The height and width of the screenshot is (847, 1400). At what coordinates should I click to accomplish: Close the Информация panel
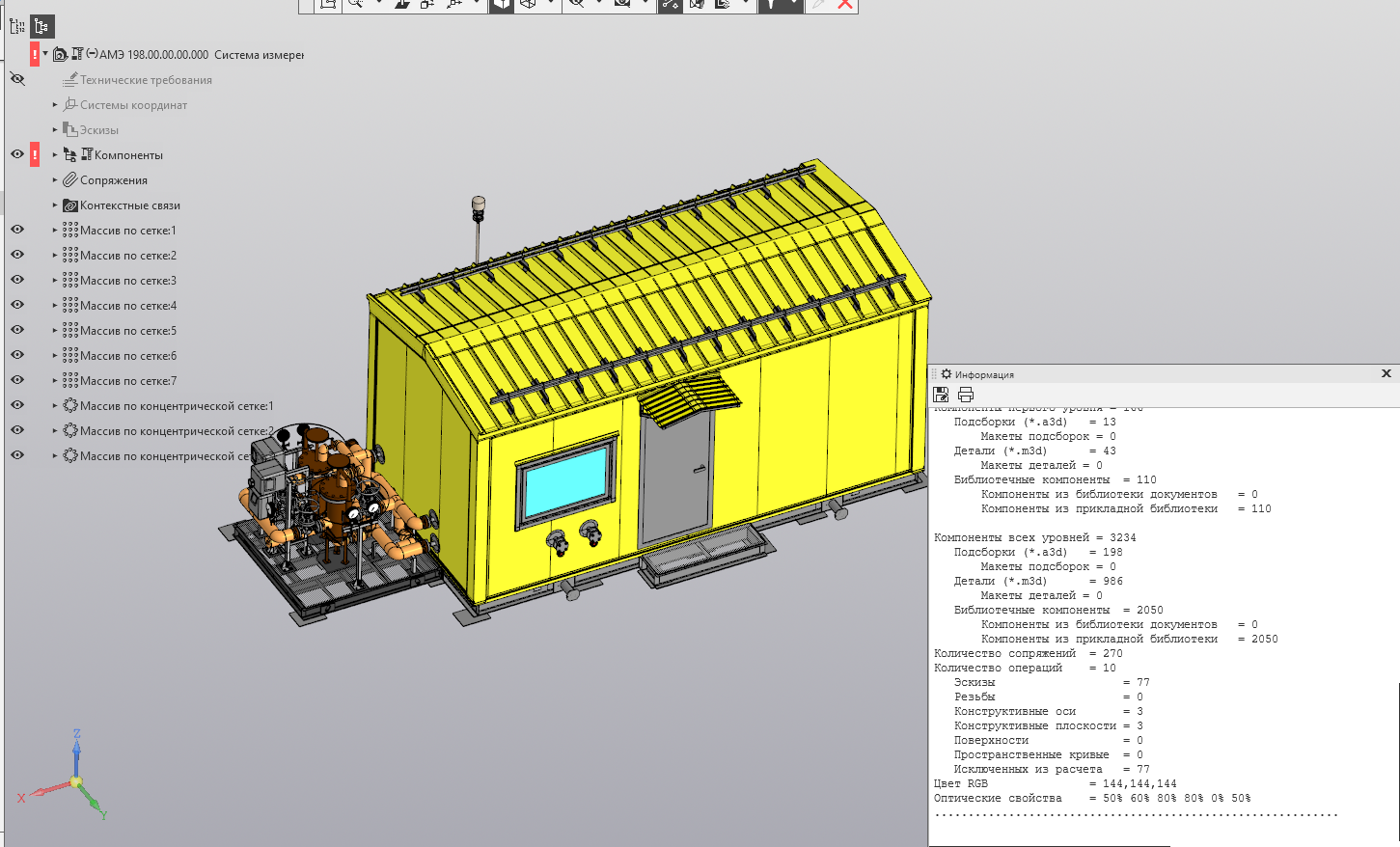pos(1386,373)
